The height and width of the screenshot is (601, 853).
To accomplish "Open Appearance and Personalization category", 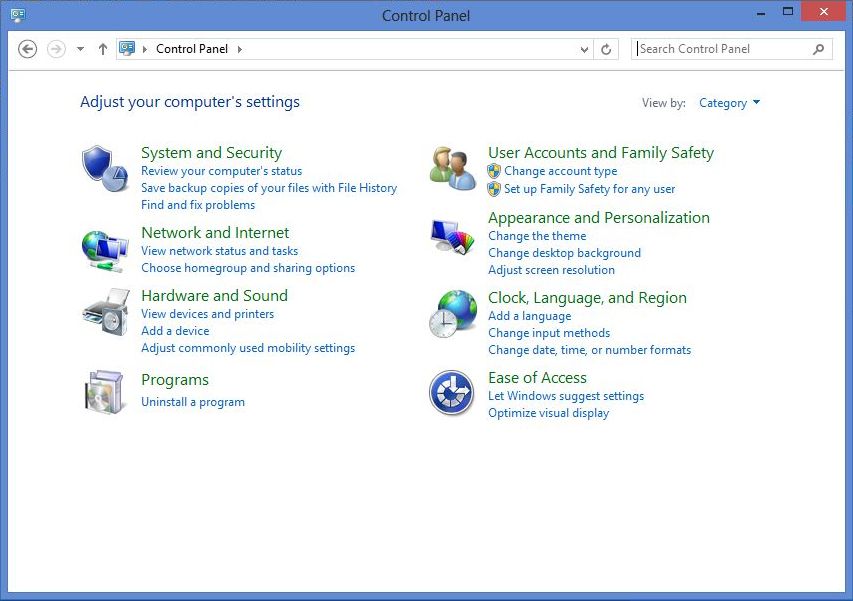I will [x=599, y=218].
